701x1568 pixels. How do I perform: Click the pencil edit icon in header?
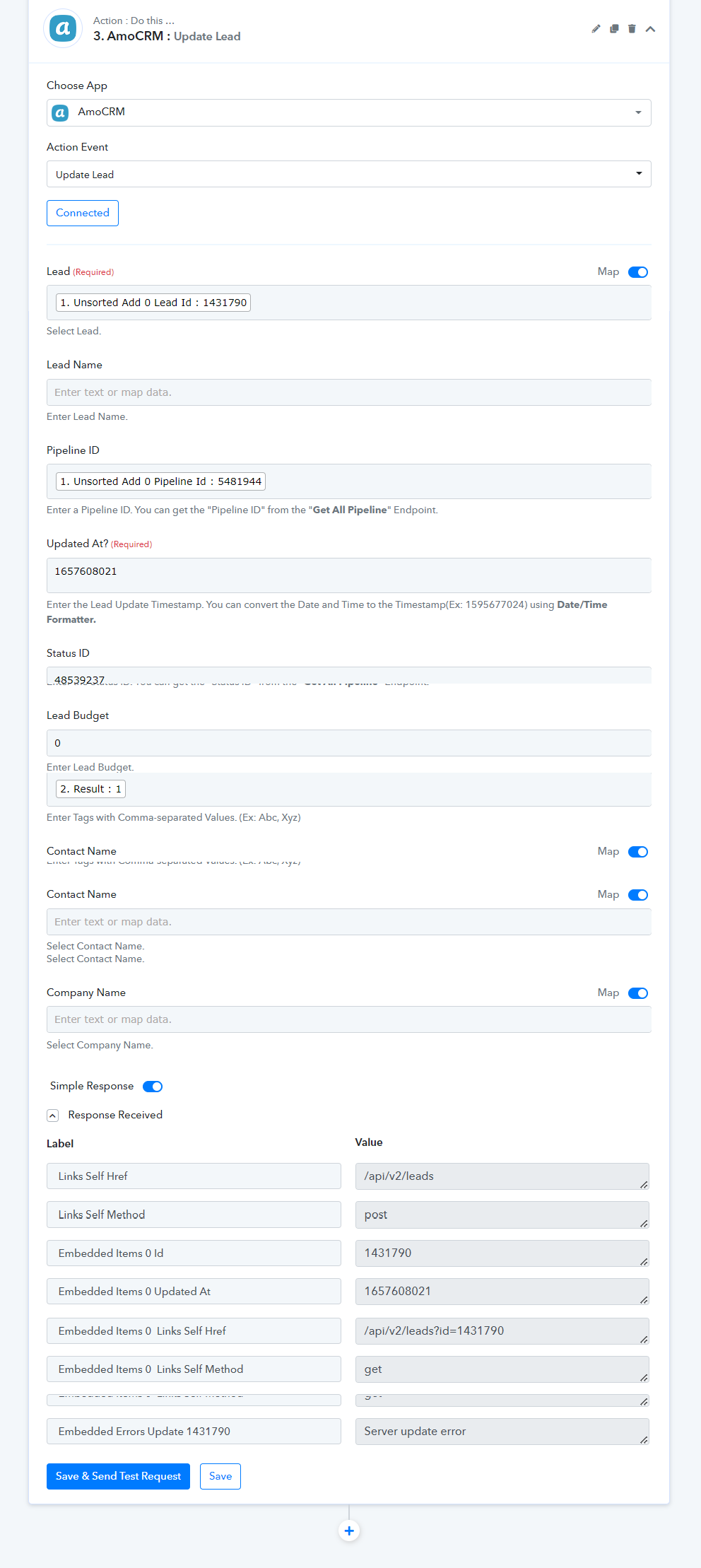(596, 29)
